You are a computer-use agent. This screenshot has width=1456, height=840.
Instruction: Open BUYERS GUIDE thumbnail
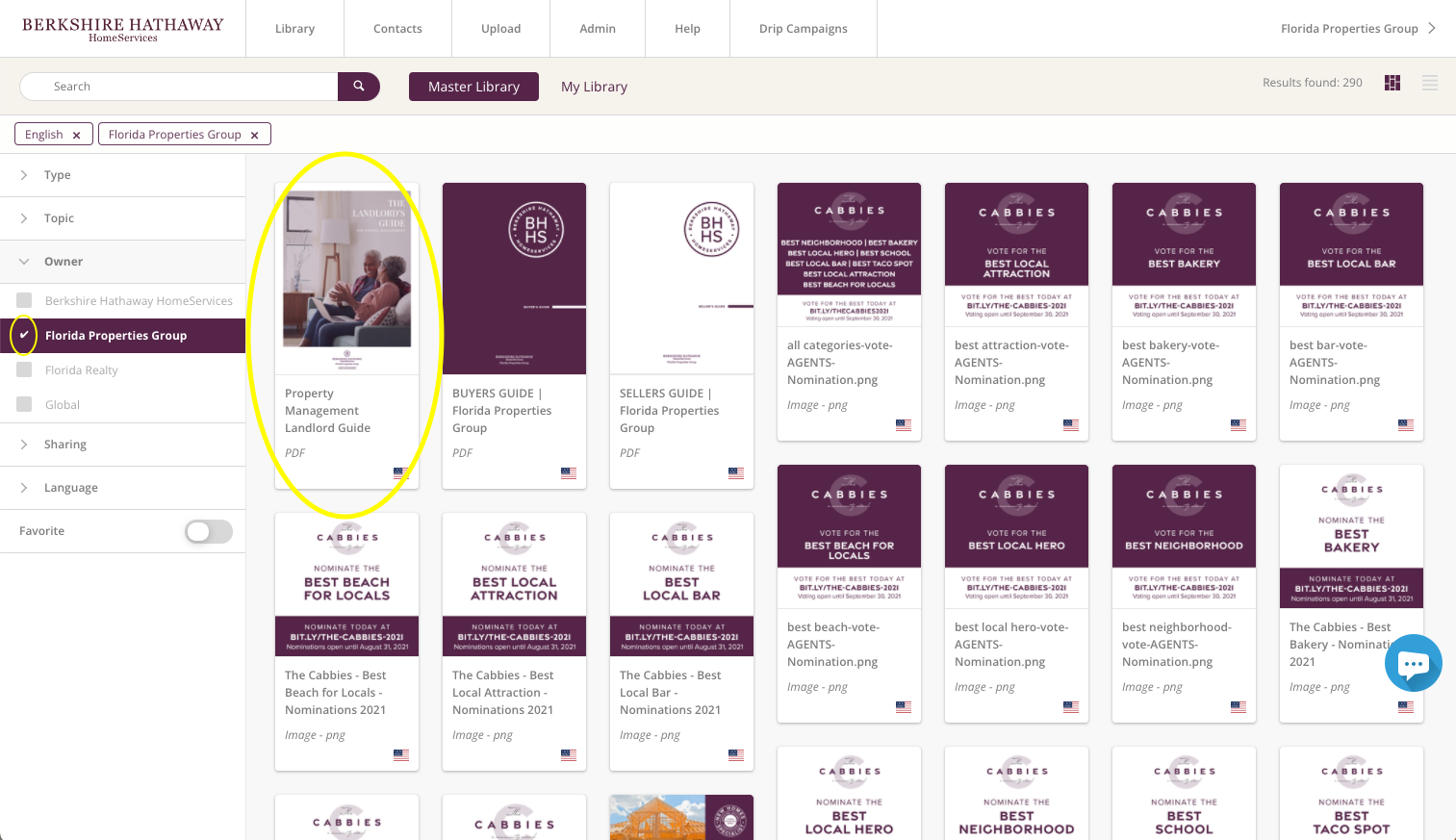tap(514, 278)
